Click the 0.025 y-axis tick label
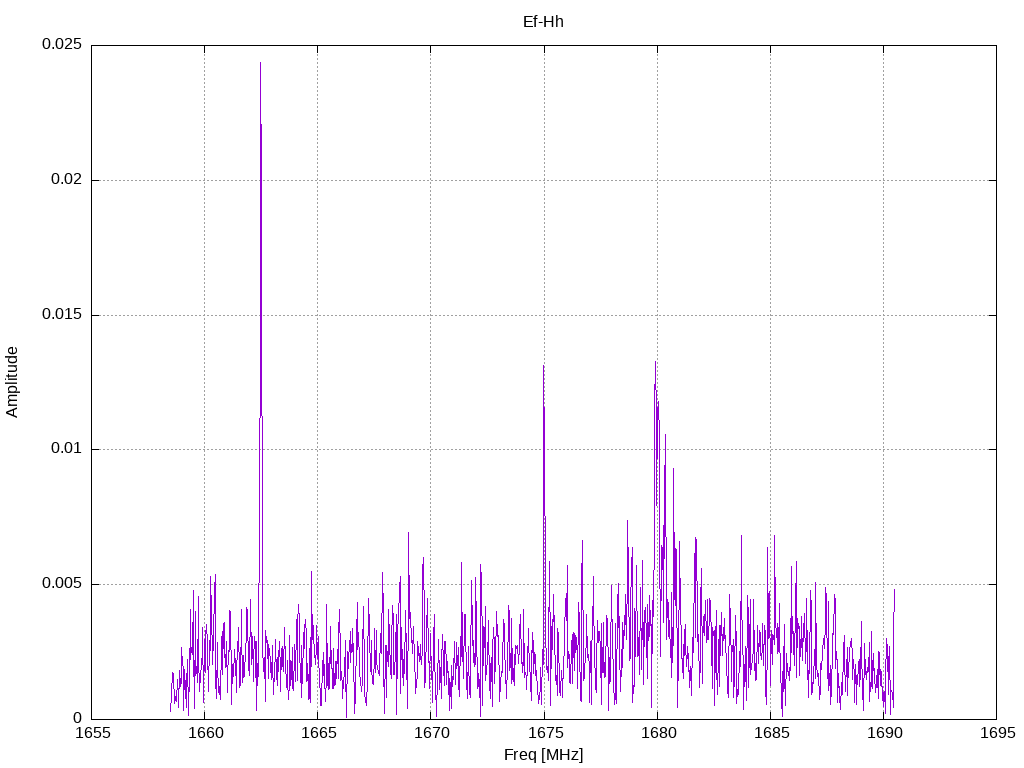This screenshot has width=1024, height=768. (x=62, y=44)
